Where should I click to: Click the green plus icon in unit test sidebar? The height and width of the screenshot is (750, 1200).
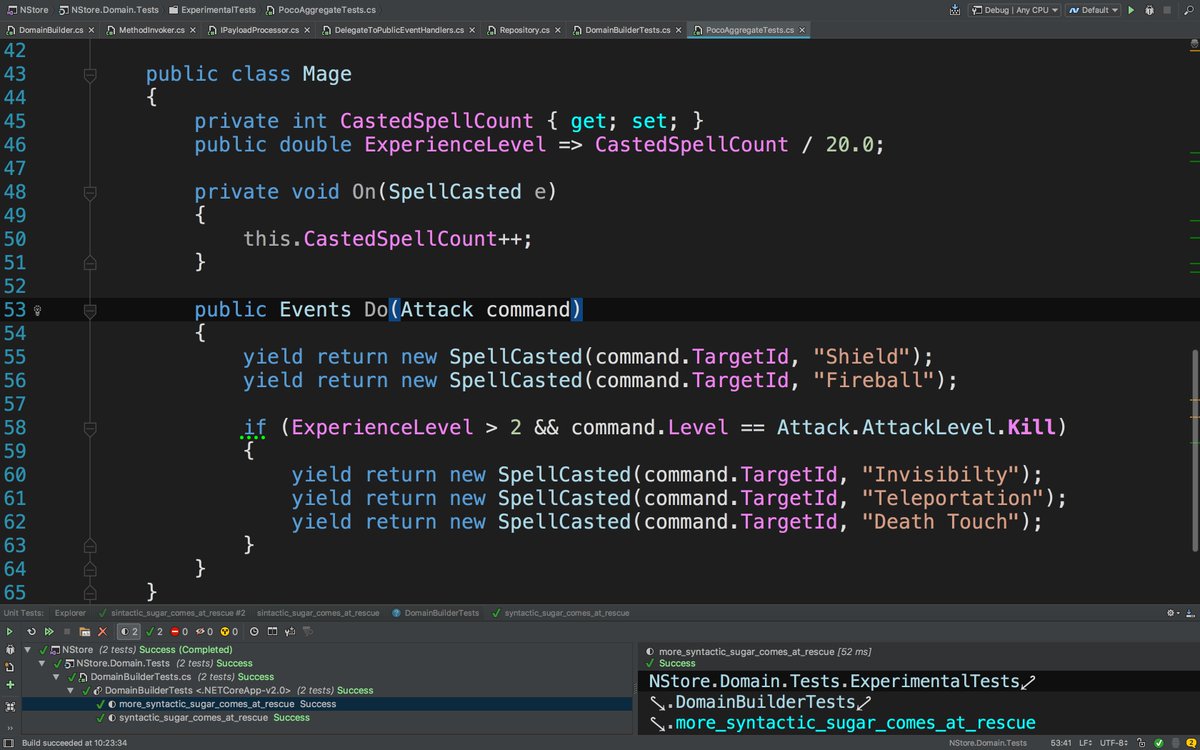[x=10, y=685]
